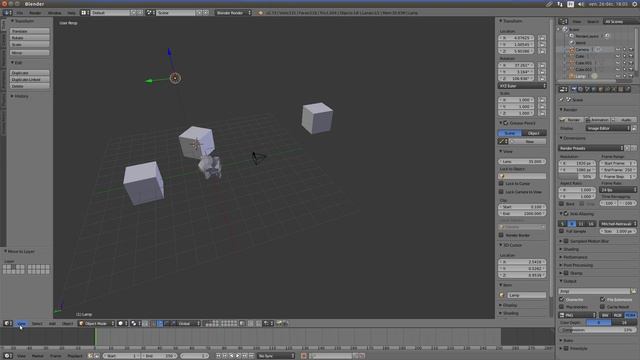640x360 pixels.
Task: Toggle Render Border checkbox
Action: [x=501, y=235]
